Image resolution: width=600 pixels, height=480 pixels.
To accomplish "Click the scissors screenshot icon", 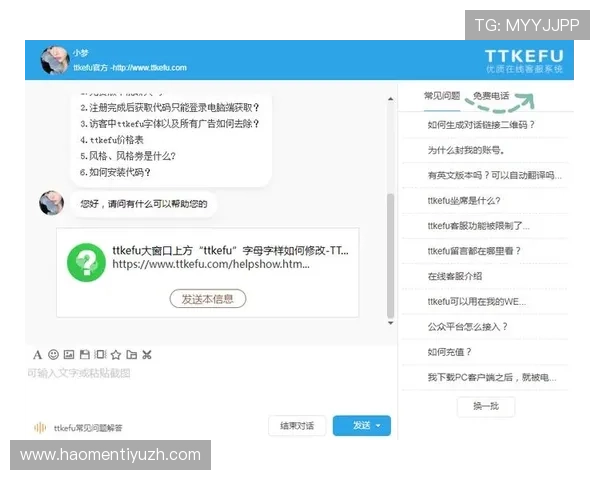I will [147, 355].
